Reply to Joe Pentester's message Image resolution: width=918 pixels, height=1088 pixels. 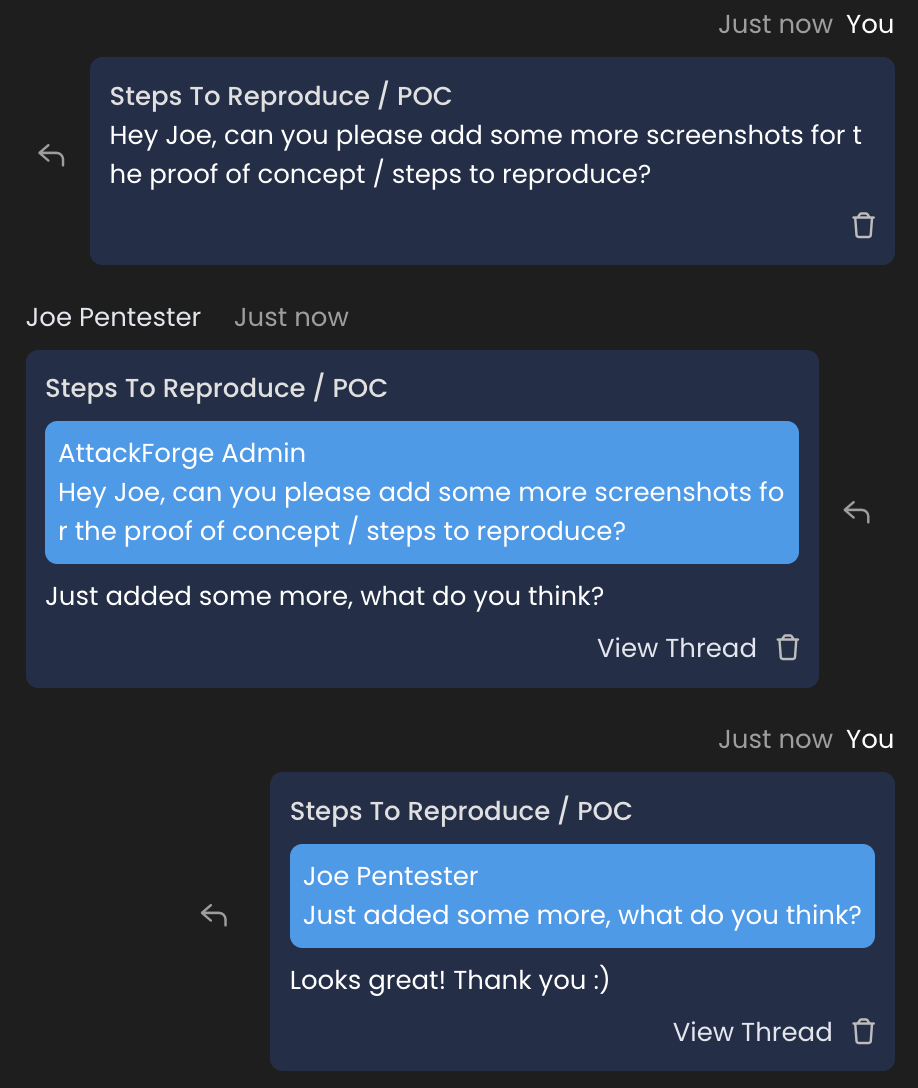click(x=856, y=512)
